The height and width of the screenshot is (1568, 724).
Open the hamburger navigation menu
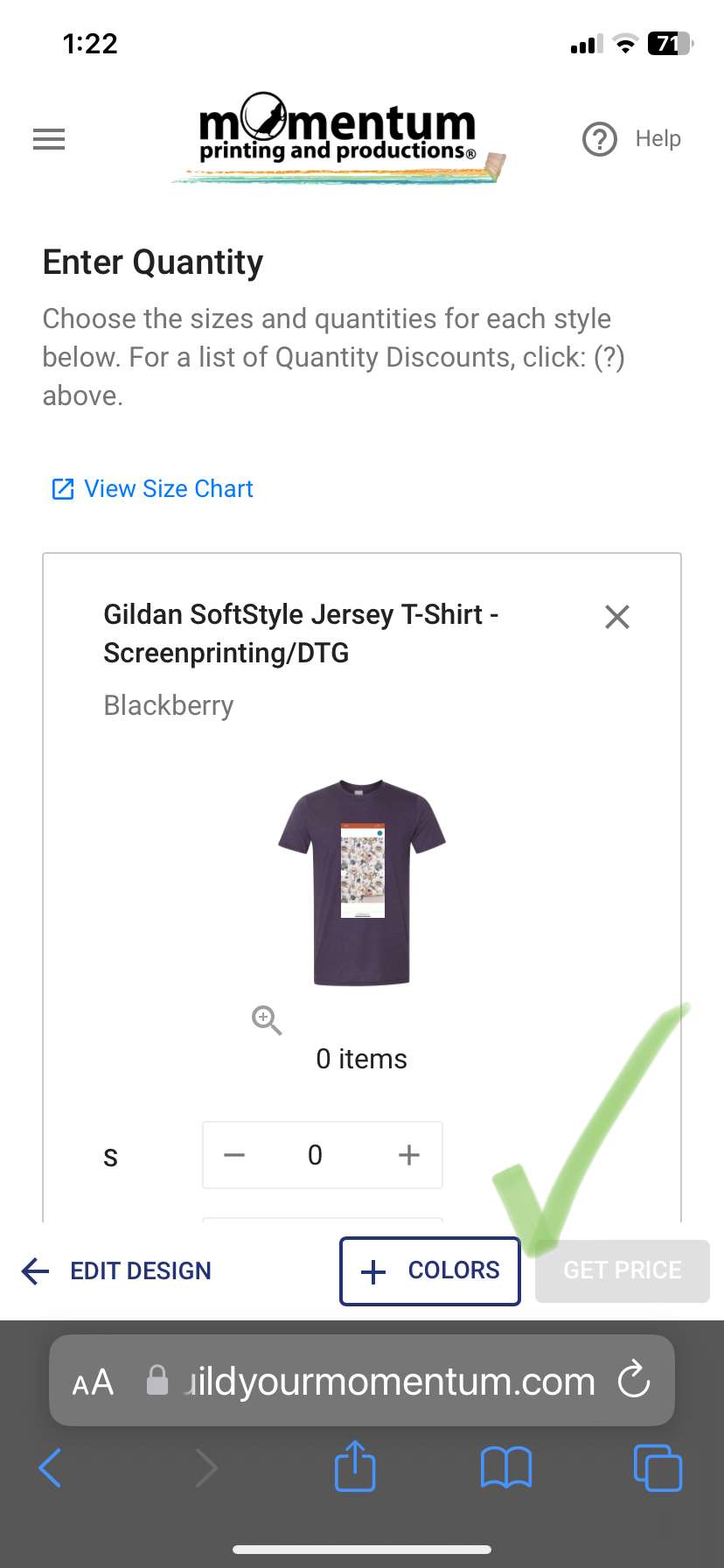point(49,139)
